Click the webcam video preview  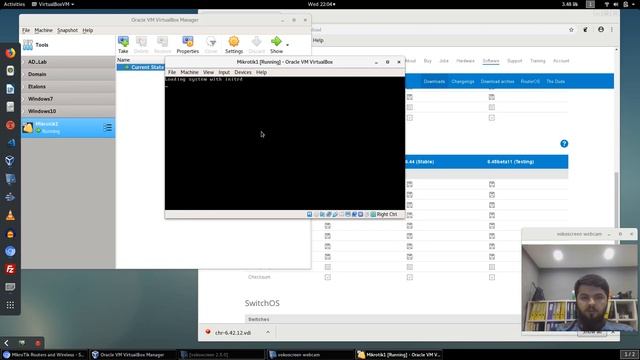click(579, 288)
